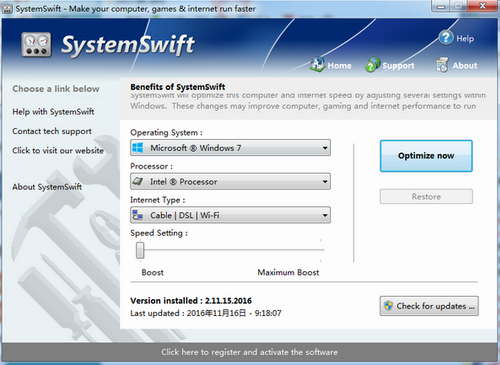Click the Check for updates button

pyautogui.click(x=429, y=306)
